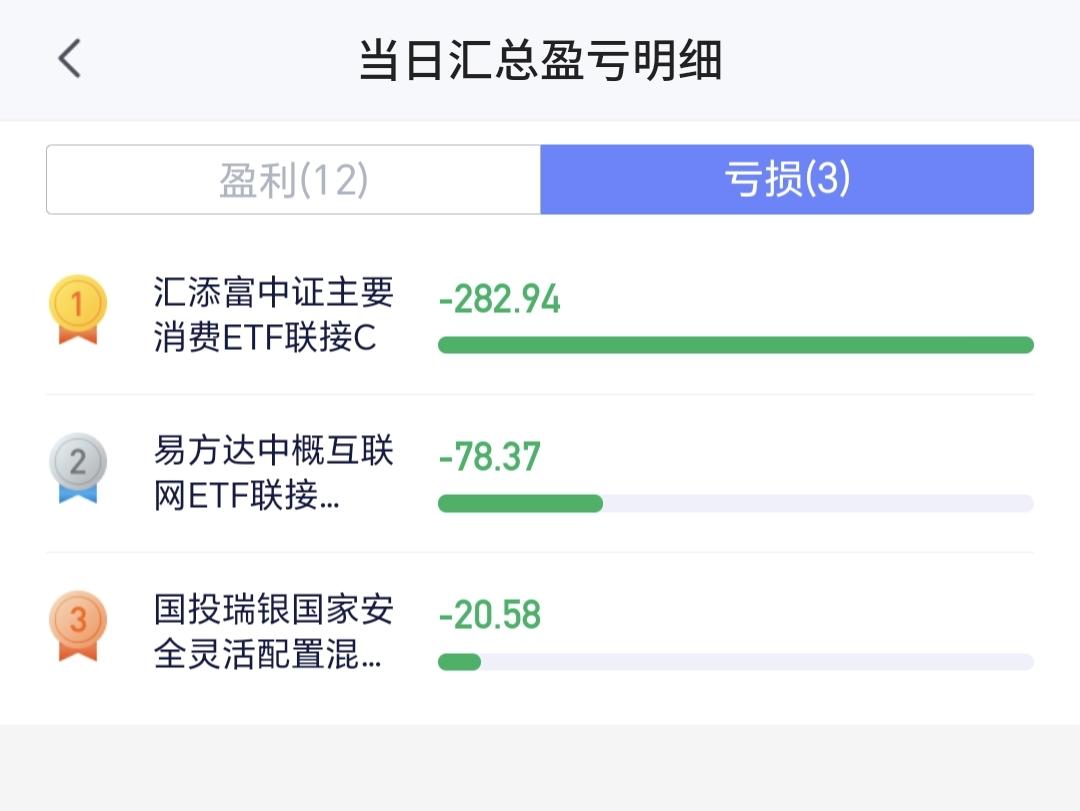Click the short green bar under -20.58
The height and width of the screenshot is (811, 1080).
(x=459, y=661)
